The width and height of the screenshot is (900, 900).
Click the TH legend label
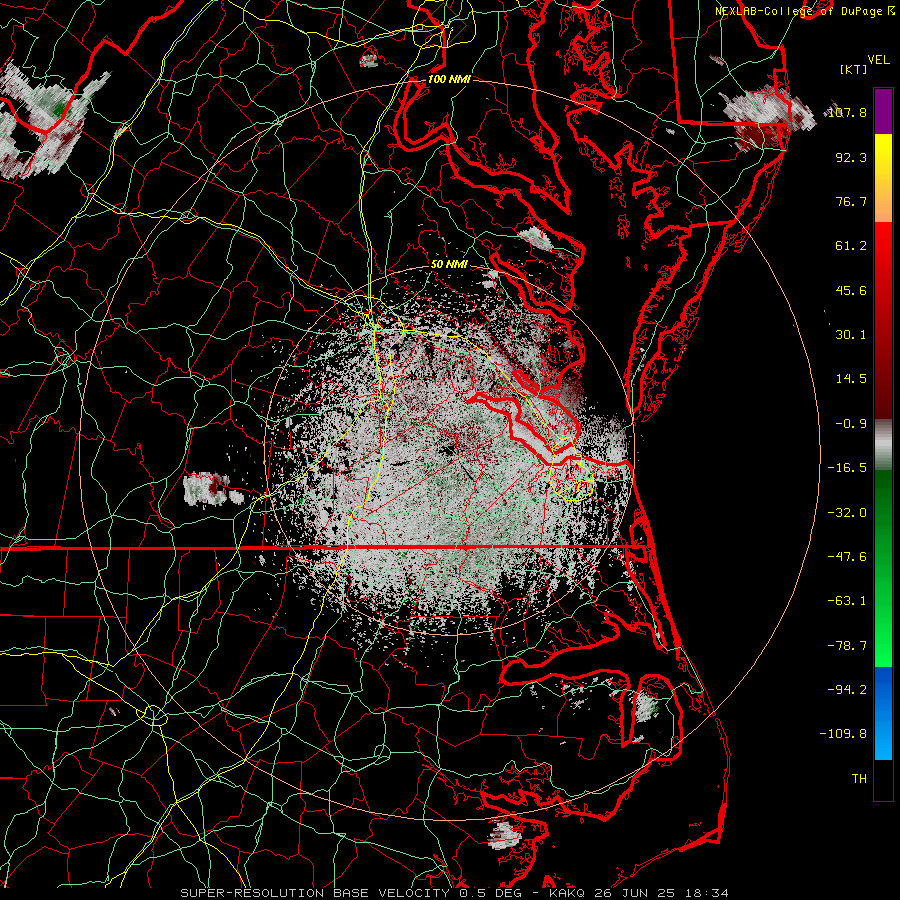tap(859, 779)
